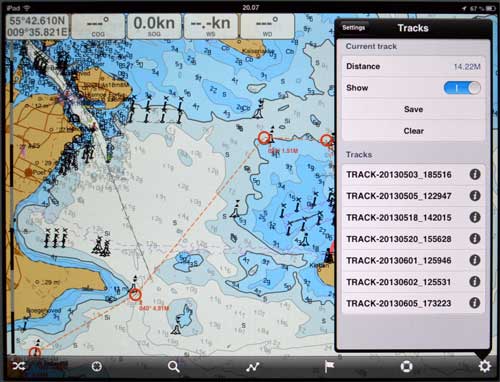Tap the red waypoint circle near 340° label
500x382 pixels.
pyautogui.click(x=135, y=295)
